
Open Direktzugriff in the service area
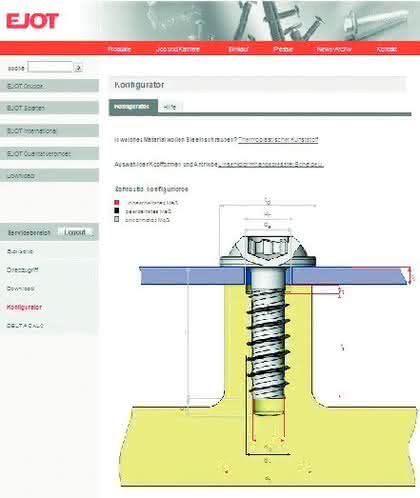click(x=22, y=270)
